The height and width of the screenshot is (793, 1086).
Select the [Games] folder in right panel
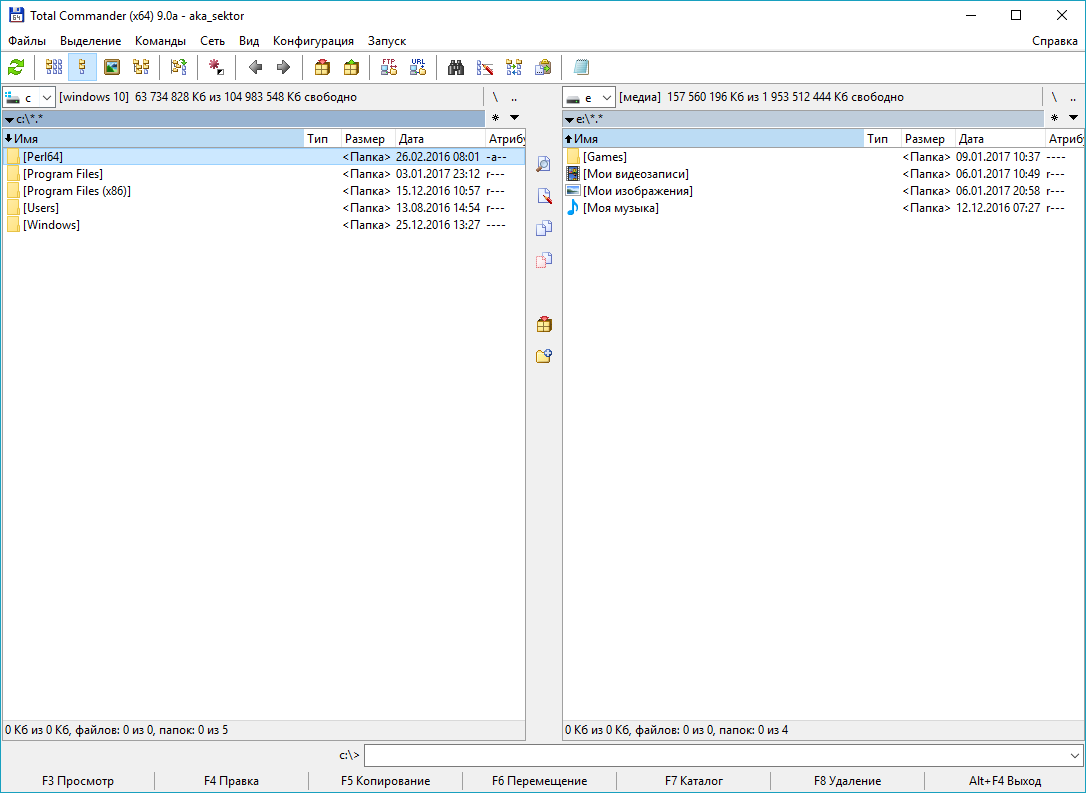[823, 157]
